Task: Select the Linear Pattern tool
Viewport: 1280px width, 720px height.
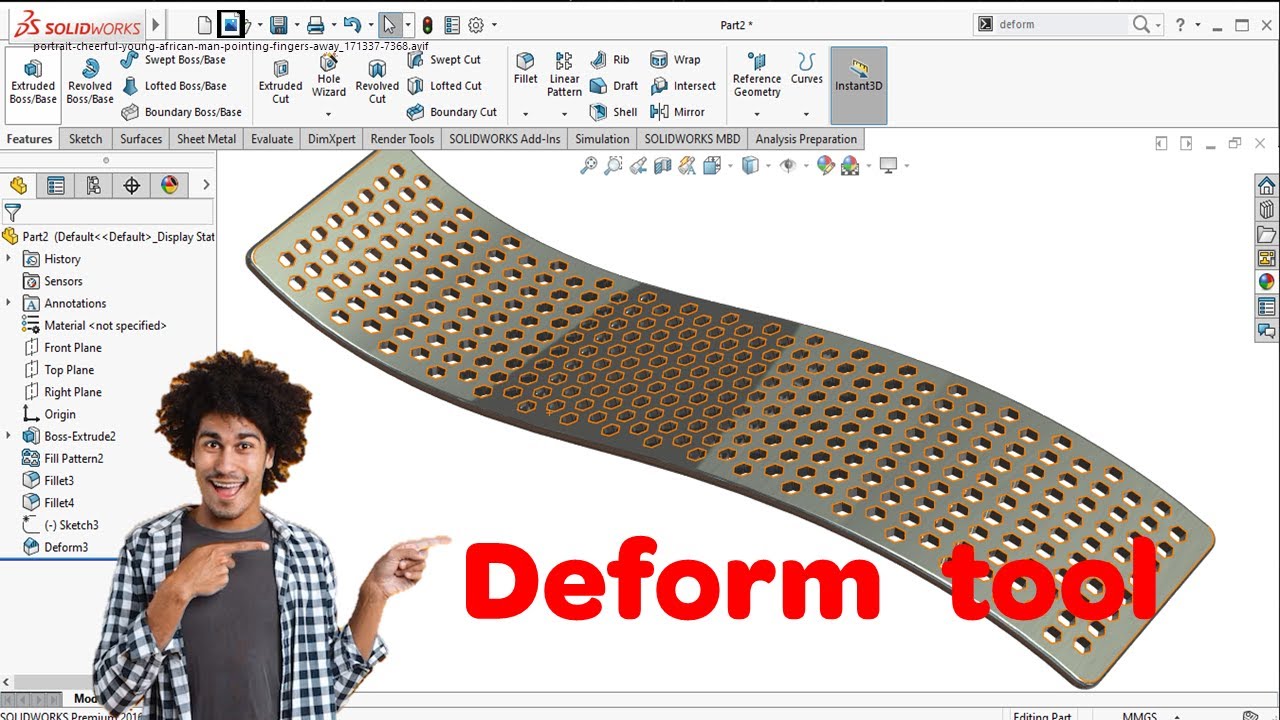Action: [564, 76]
